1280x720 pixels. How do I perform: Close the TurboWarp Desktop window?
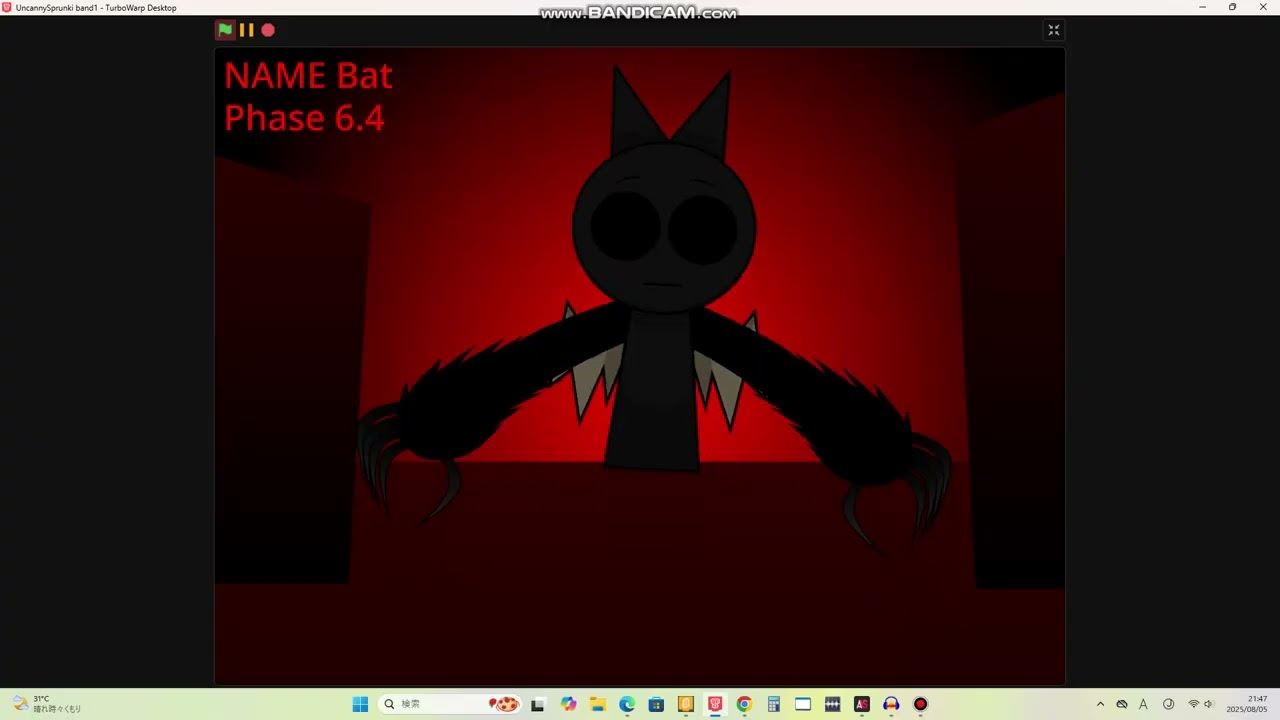[1263, 7]
